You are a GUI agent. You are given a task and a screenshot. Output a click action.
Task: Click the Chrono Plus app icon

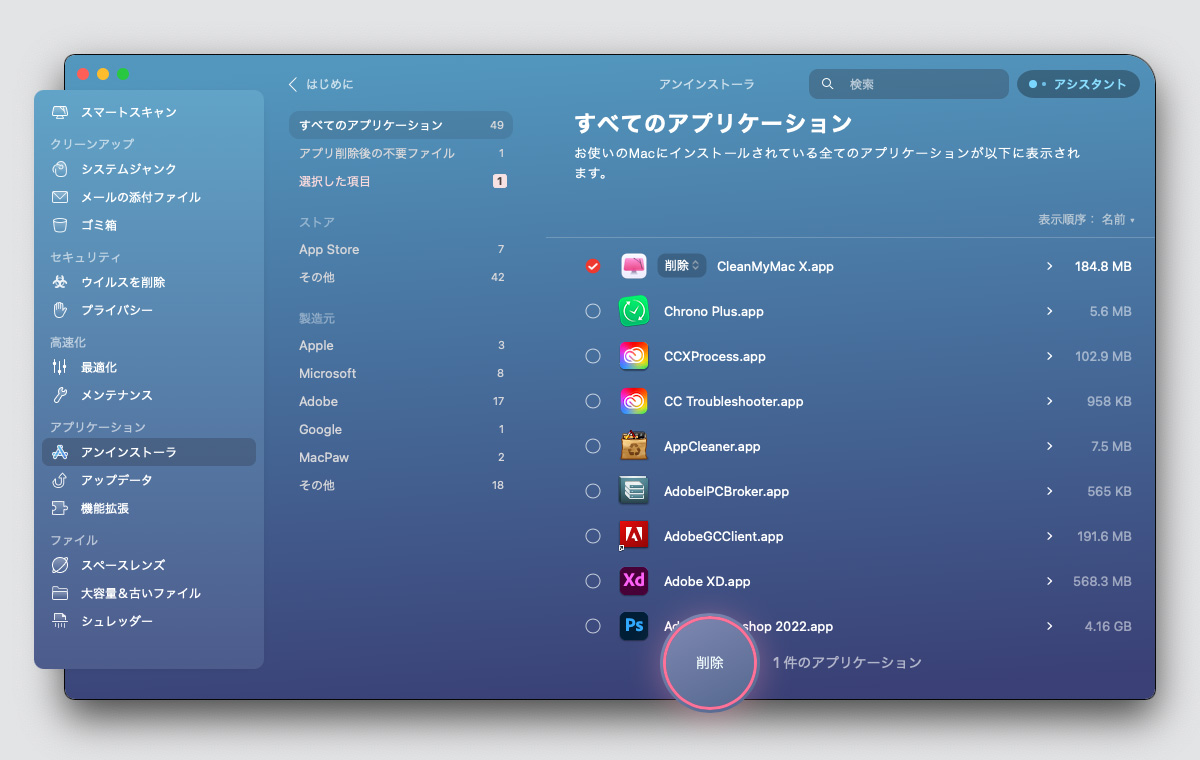tap(634, 311)
